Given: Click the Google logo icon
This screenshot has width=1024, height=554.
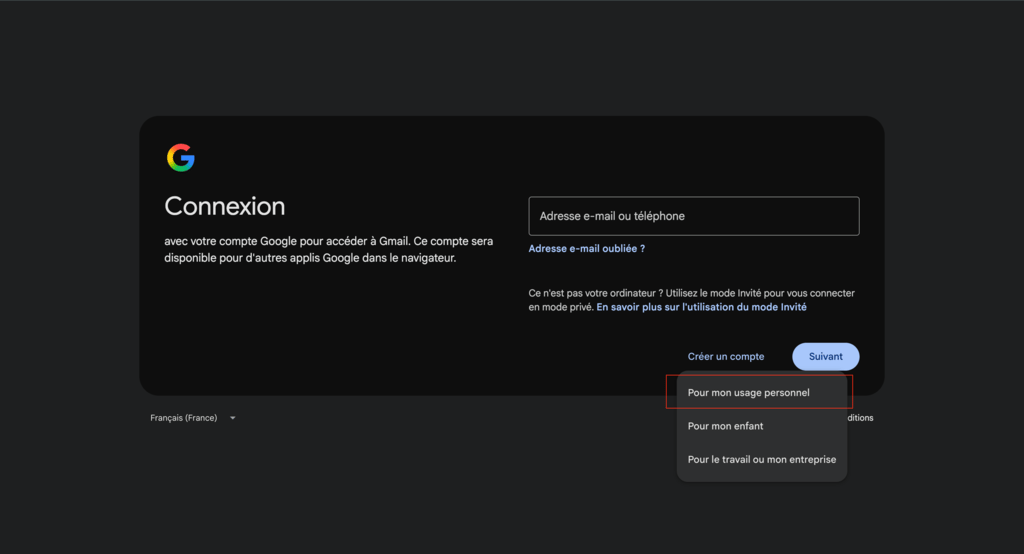Looking at the screenshot, I should (181, 157).
